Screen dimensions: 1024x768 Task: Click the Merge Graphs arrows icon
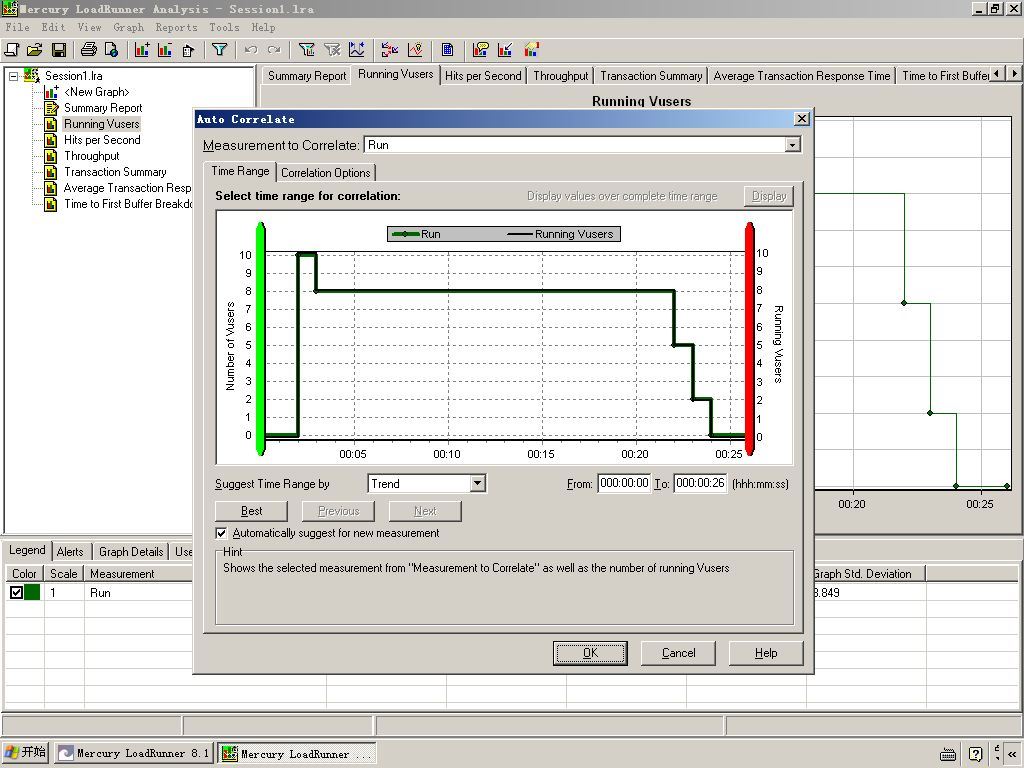point(390,50)
